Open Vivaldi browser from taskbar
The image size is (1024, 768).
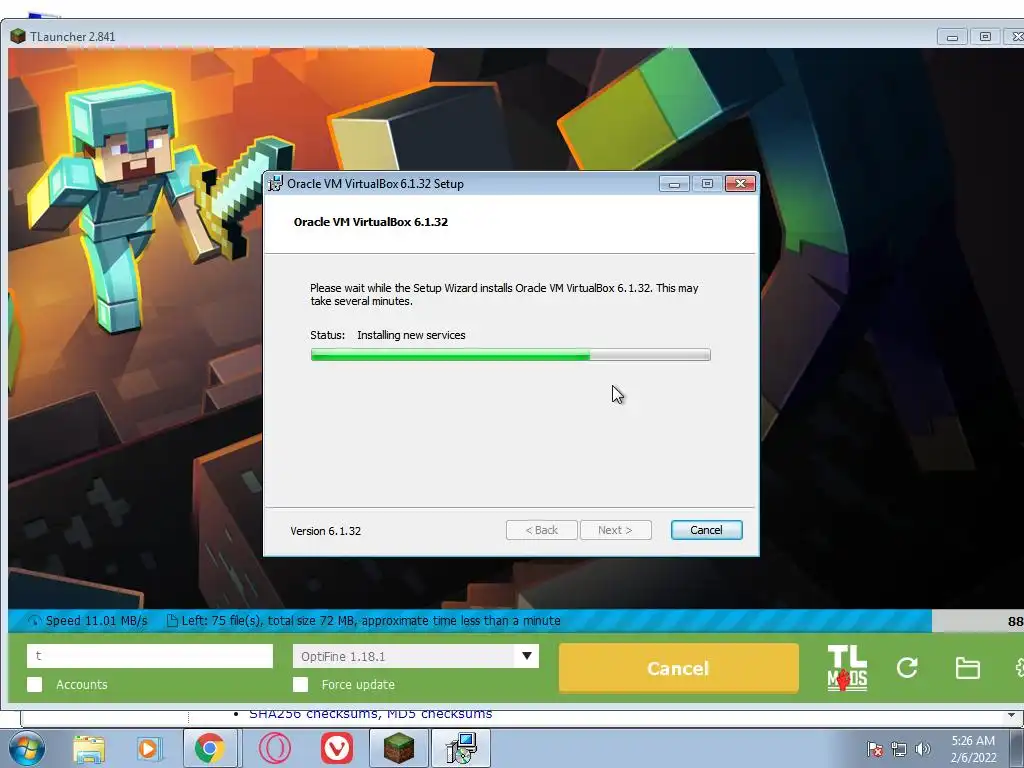coord(337,748)
